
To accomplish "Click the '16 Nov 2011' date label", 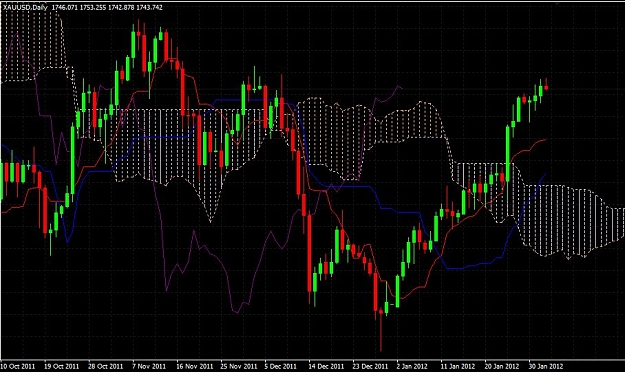I will 195,366.
